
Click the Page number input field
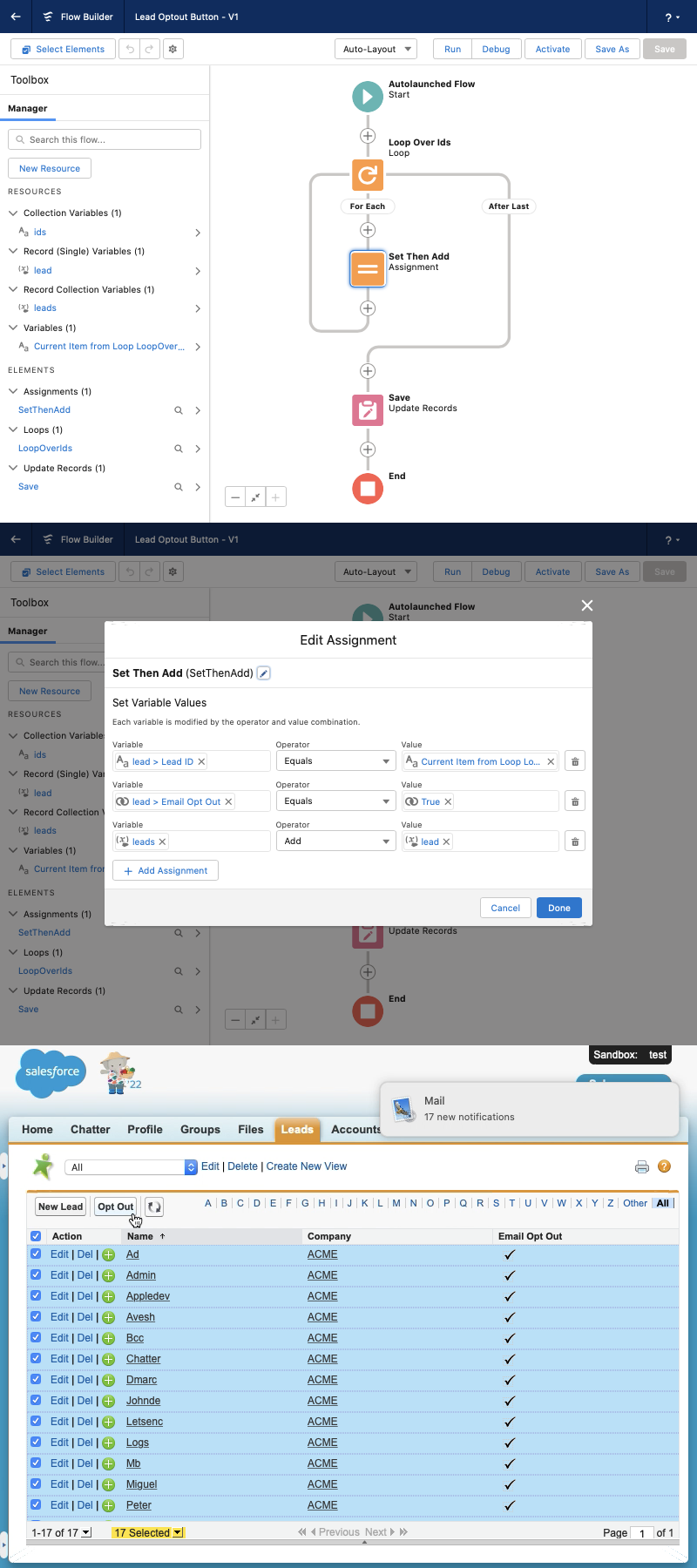coord(642,1533)
